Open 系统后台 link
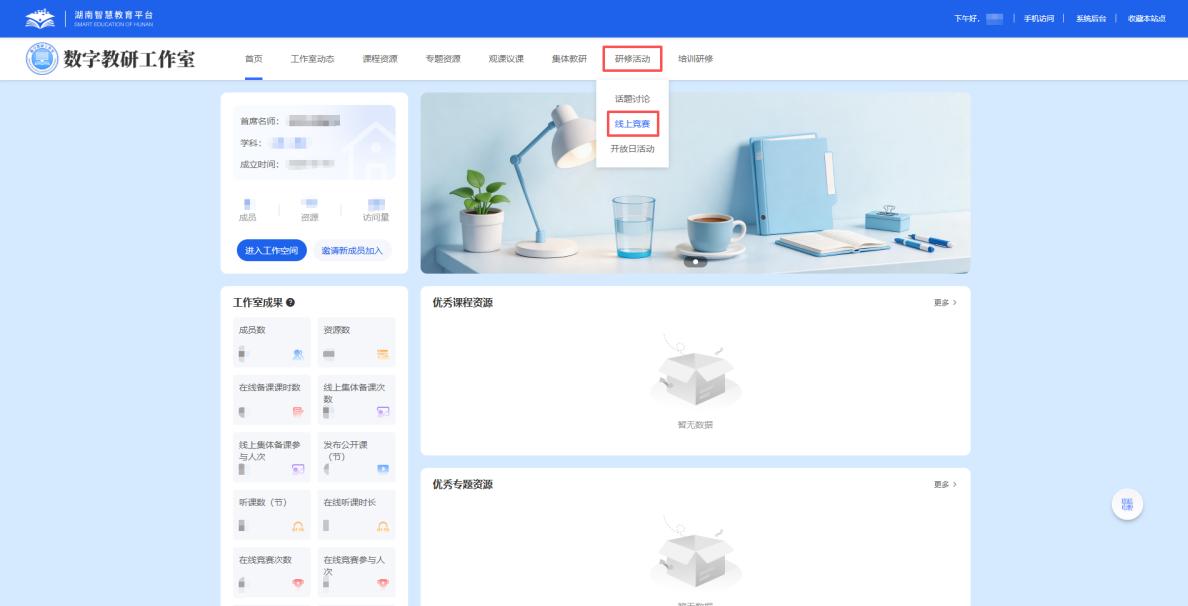The width and height of the screenshot is (1188, 606). point(1091,18)
